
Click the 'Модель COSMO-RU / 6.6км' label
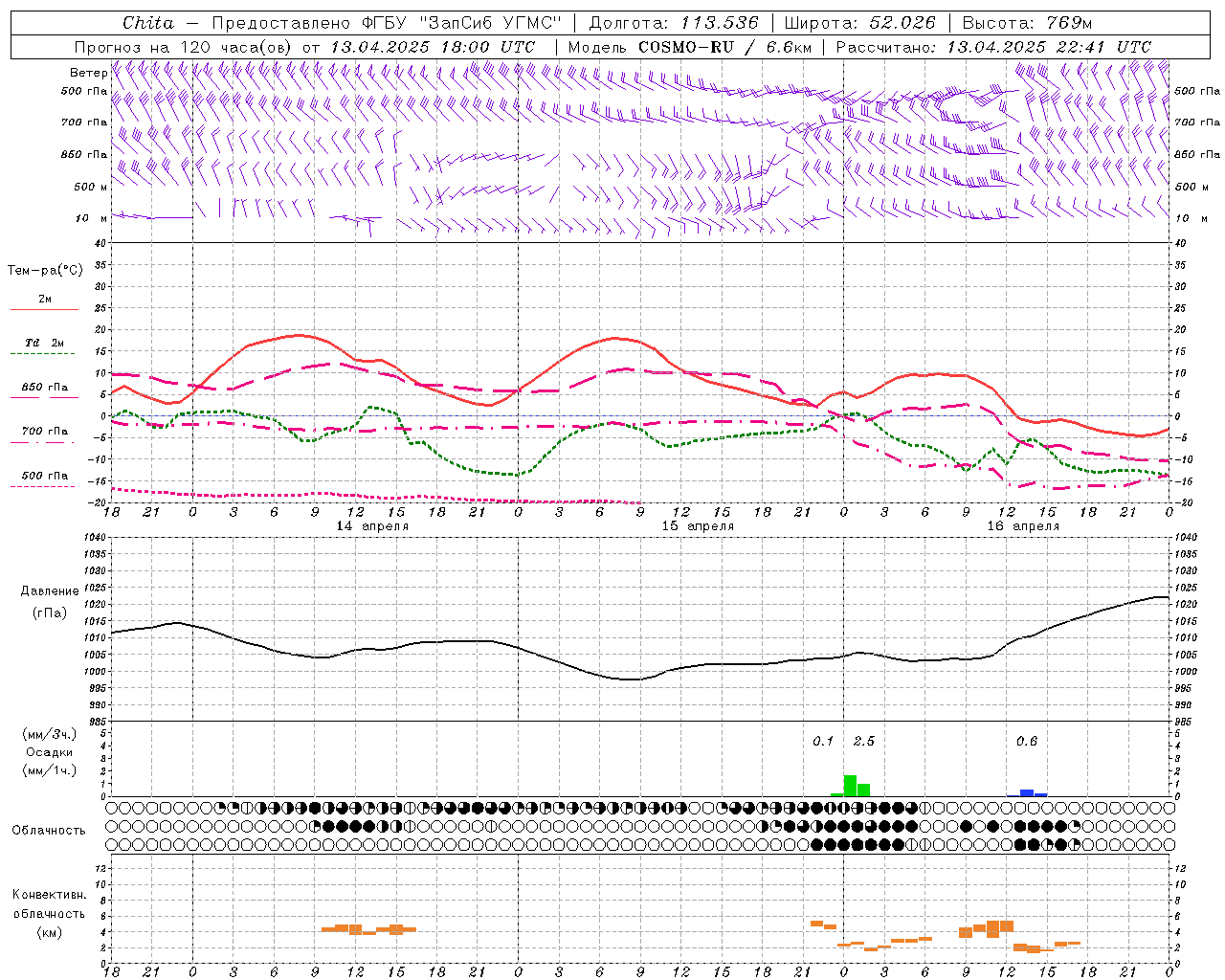(690, 47)
